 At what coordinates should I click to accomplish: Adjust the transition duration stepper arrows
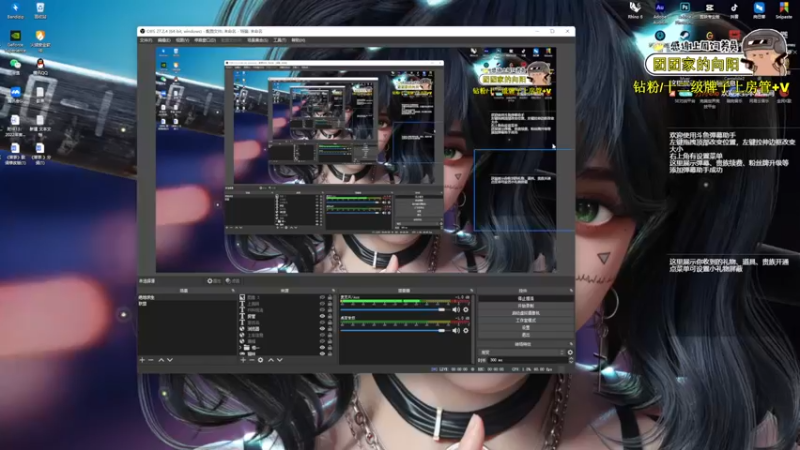(571, 360)
